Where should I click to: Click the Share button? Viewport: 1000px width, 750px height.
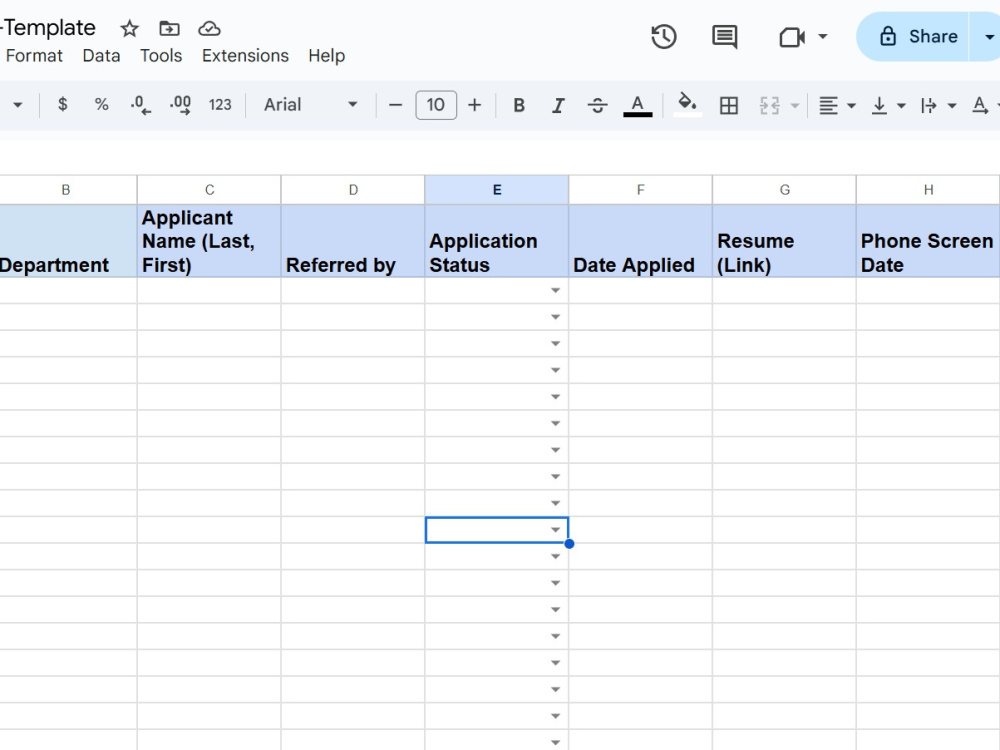[x=913, y=36]
